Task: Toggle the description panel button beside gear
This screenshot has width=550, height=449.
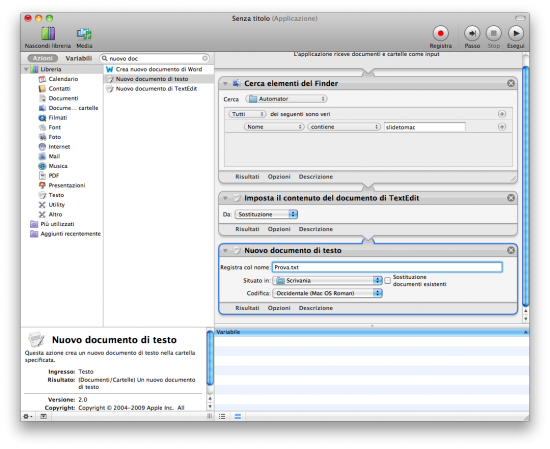Action: coord(43,416)
